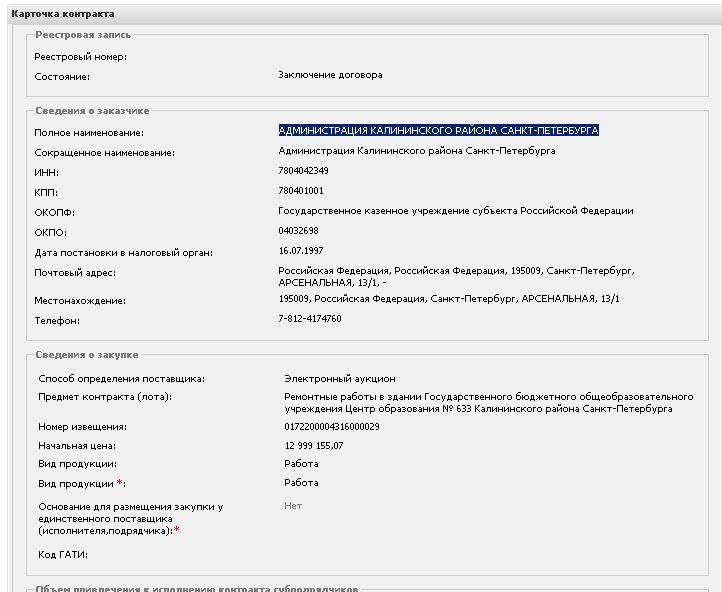The height and width of the screenshot is (592, 722).
Task: Click the 'Состояние:' label
Action: (62, 77)
